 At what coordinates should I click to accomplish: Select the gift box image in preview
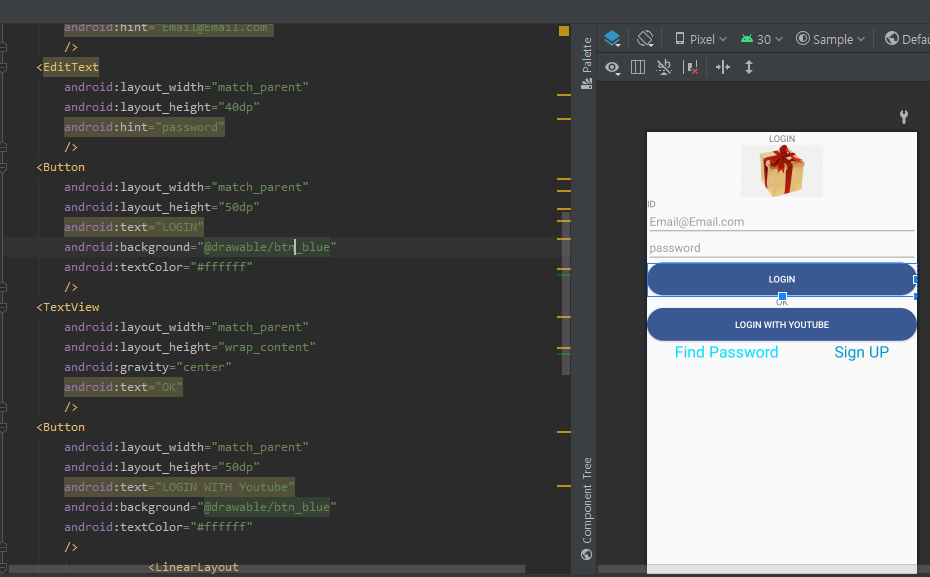pyautogui.click(x=782, y=171)
